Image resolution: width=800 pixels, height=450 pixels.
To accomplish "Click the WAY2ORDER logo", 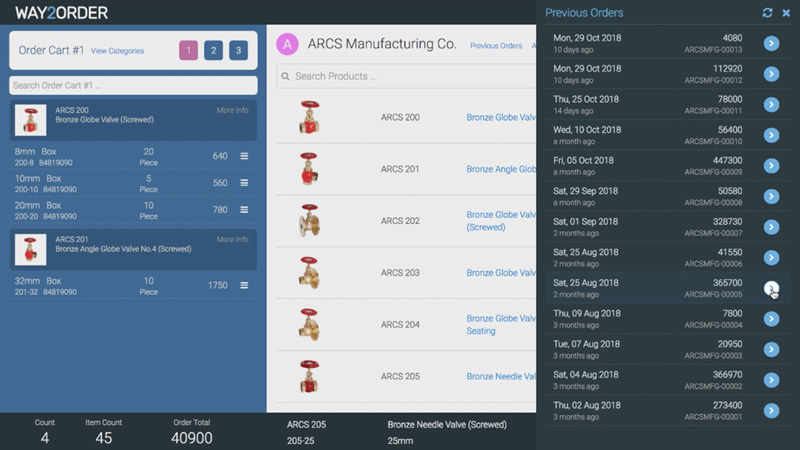I will 61,13.
